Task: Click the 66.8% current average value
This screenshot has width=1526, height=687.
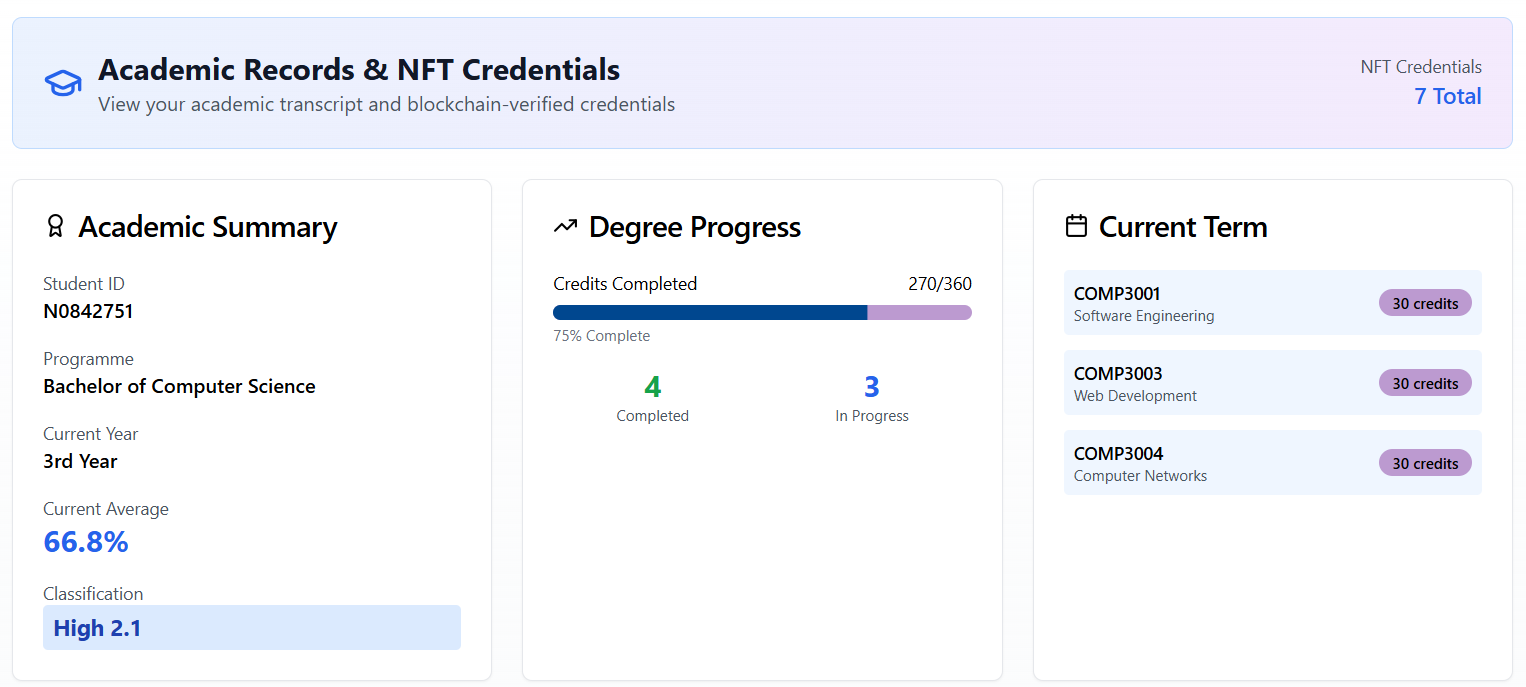Action: pyautogui.click(x=86, y=542)
